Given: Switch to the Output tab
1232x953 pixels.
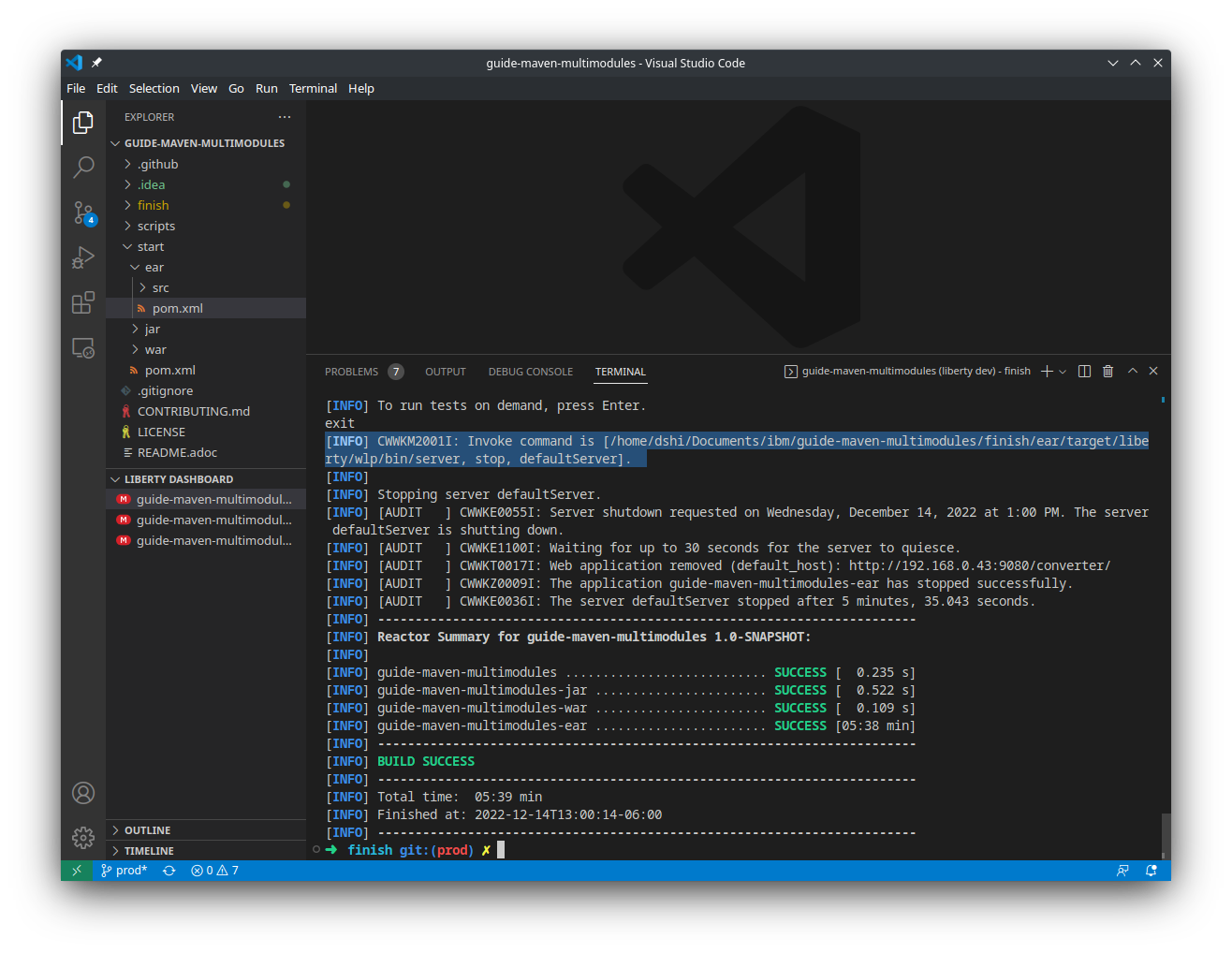Looking at the screenshot, I should point(445,372).
